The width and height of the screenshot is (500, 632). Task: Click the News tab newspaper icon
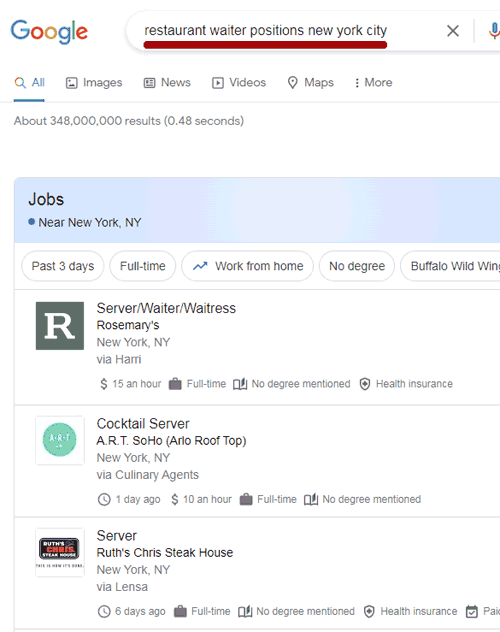pyautogui.click(x=149, y=83)
